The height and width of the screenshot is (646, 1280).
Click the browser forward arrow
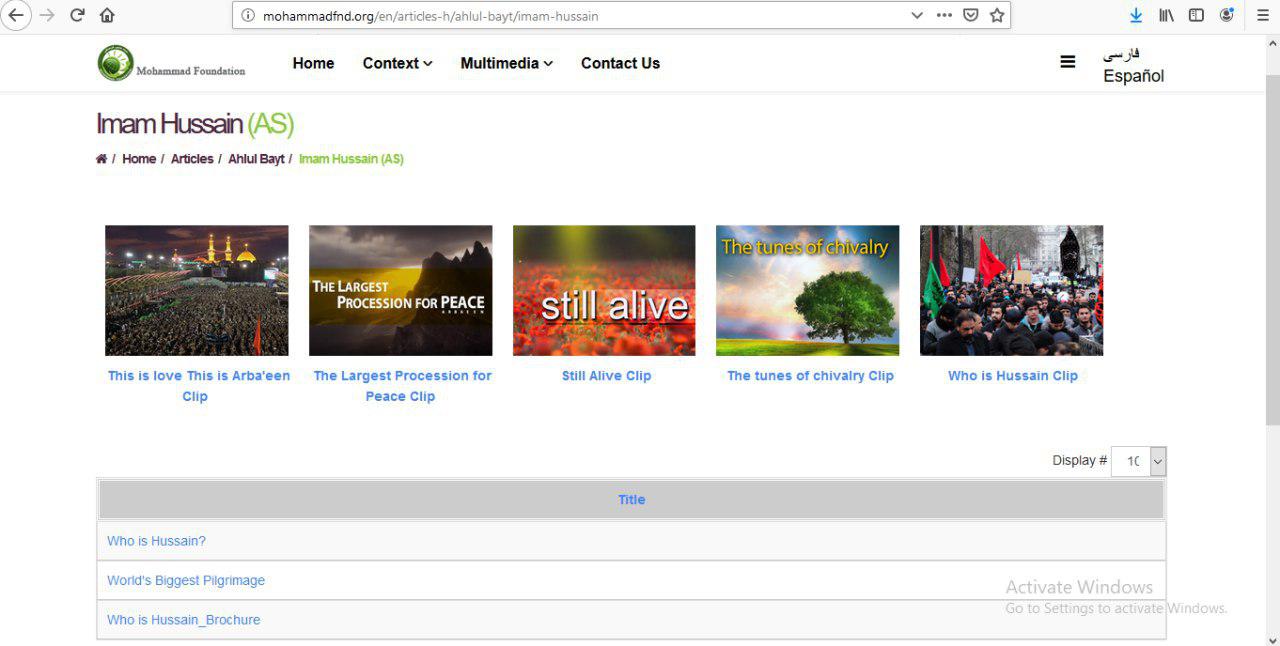(x=47, y=15)
